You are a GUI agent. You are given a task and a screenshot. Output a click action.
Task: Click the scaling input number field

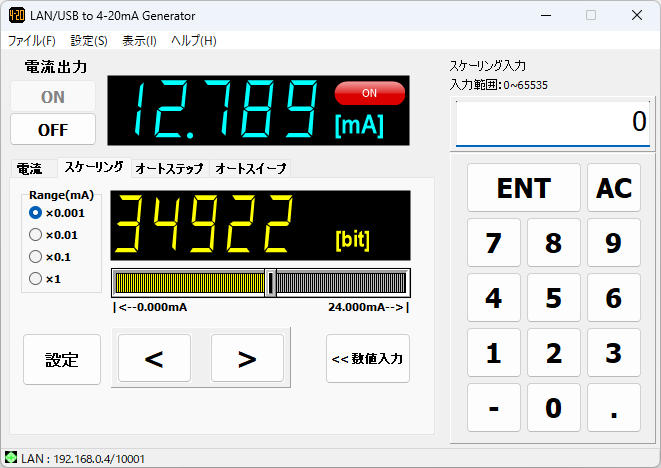coord(552,123)
